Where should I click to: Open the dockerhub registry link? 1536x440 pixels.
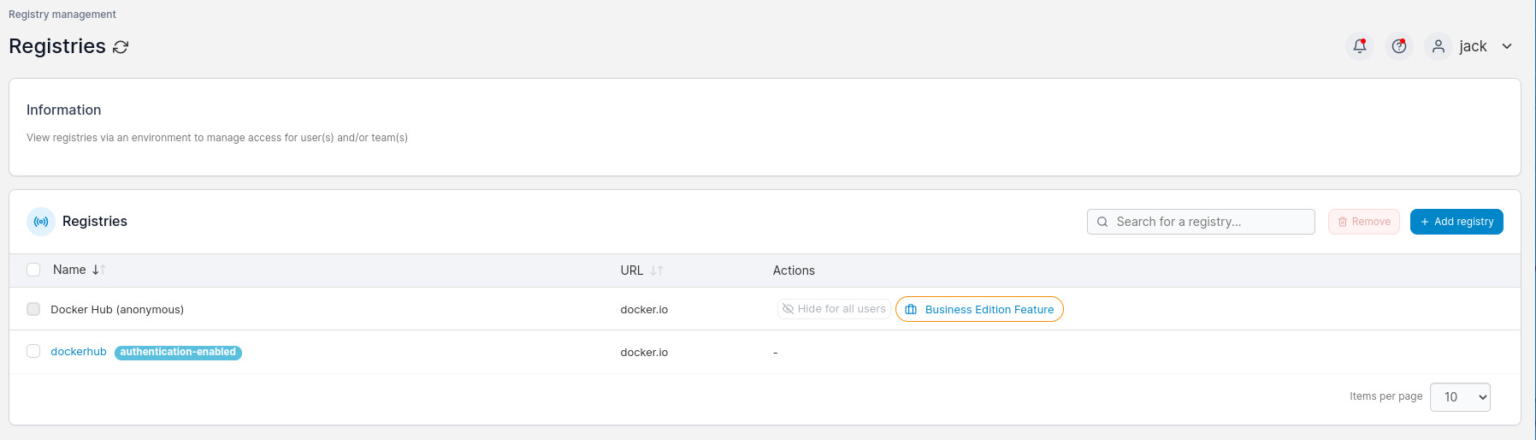click(78, 352)
